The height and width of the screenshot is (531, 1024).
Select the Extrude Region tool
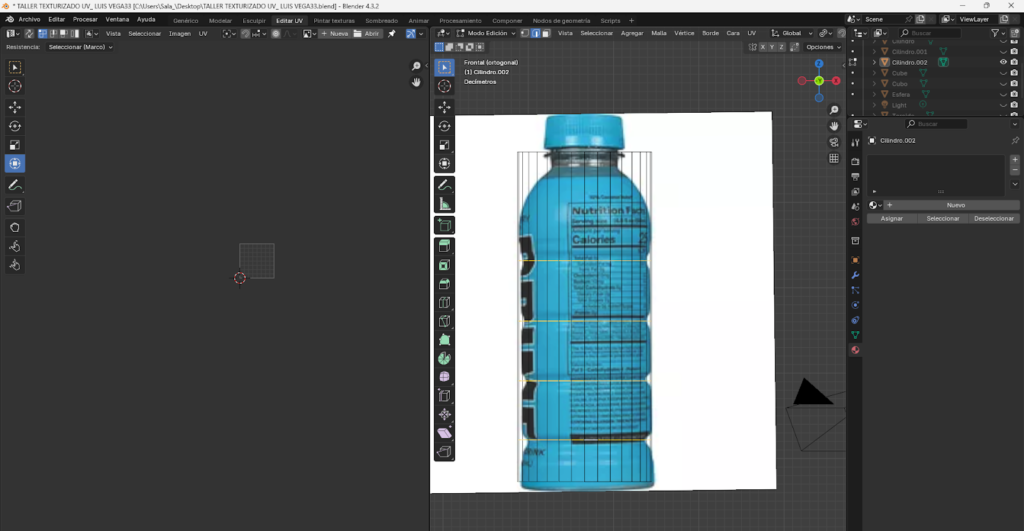click(444, 246)
